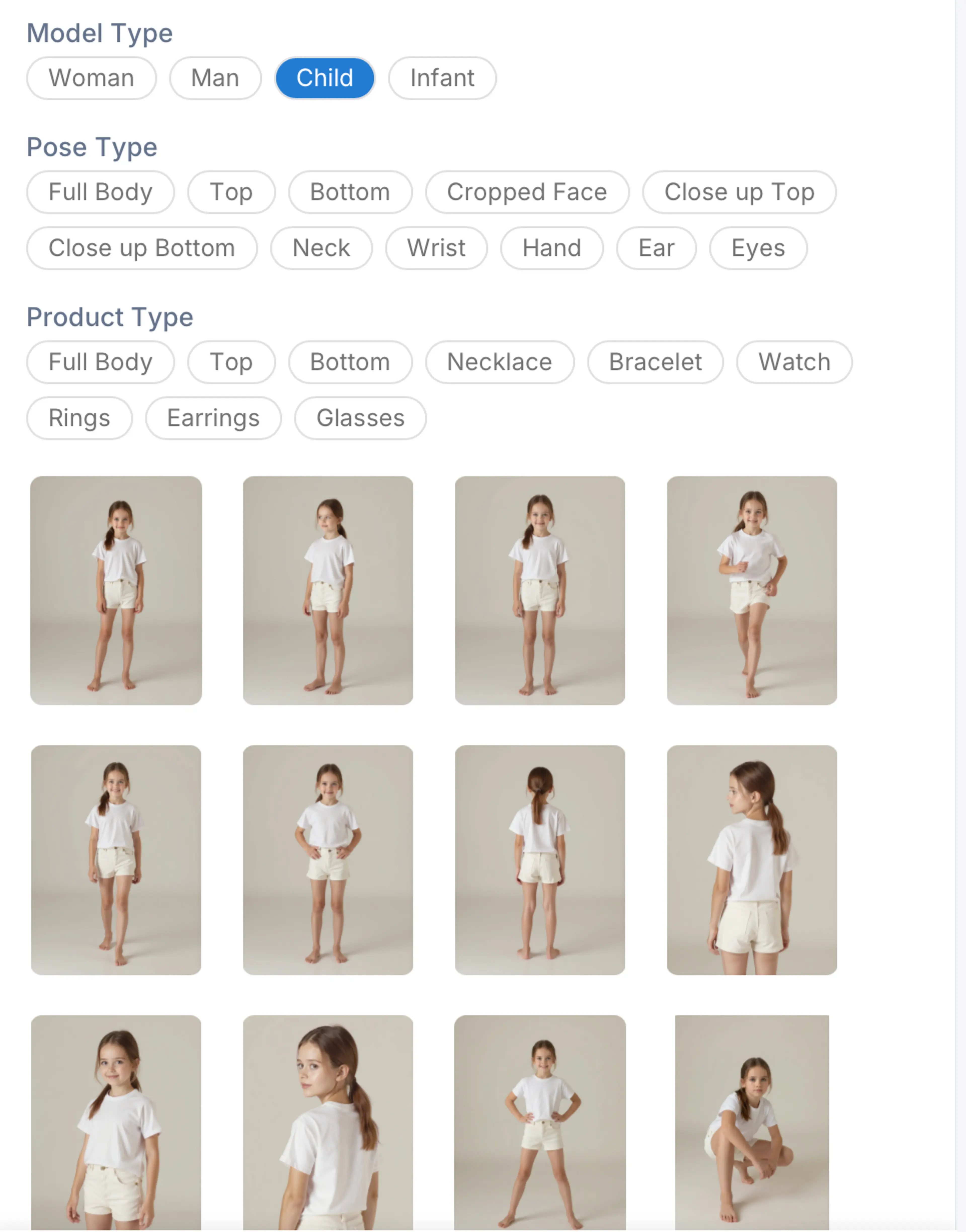Select the Ear pose filter
966x1232 pixels.
[657, 248]
